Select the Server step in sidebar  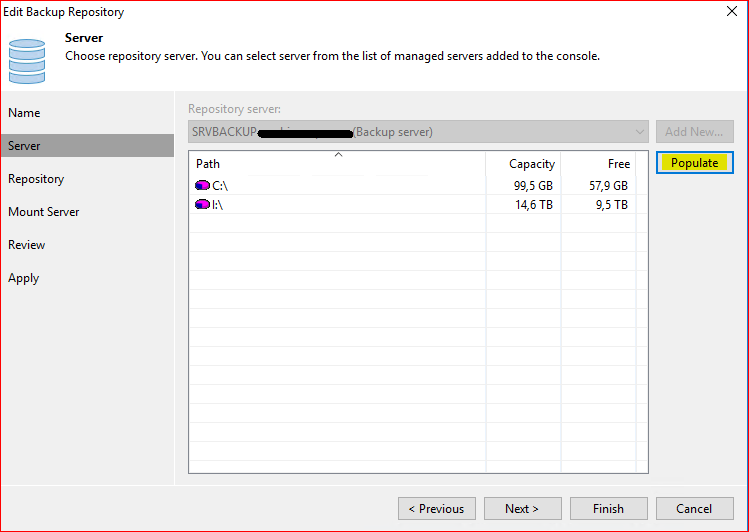[x=25, y=146]
